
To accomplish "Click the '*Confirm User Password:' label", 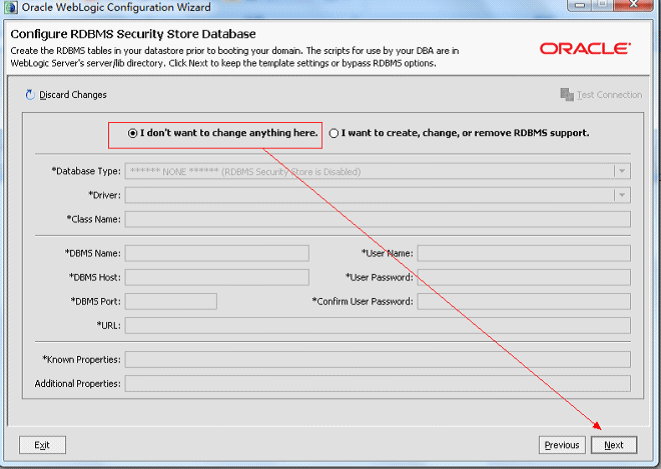I will tap(363, 301).
